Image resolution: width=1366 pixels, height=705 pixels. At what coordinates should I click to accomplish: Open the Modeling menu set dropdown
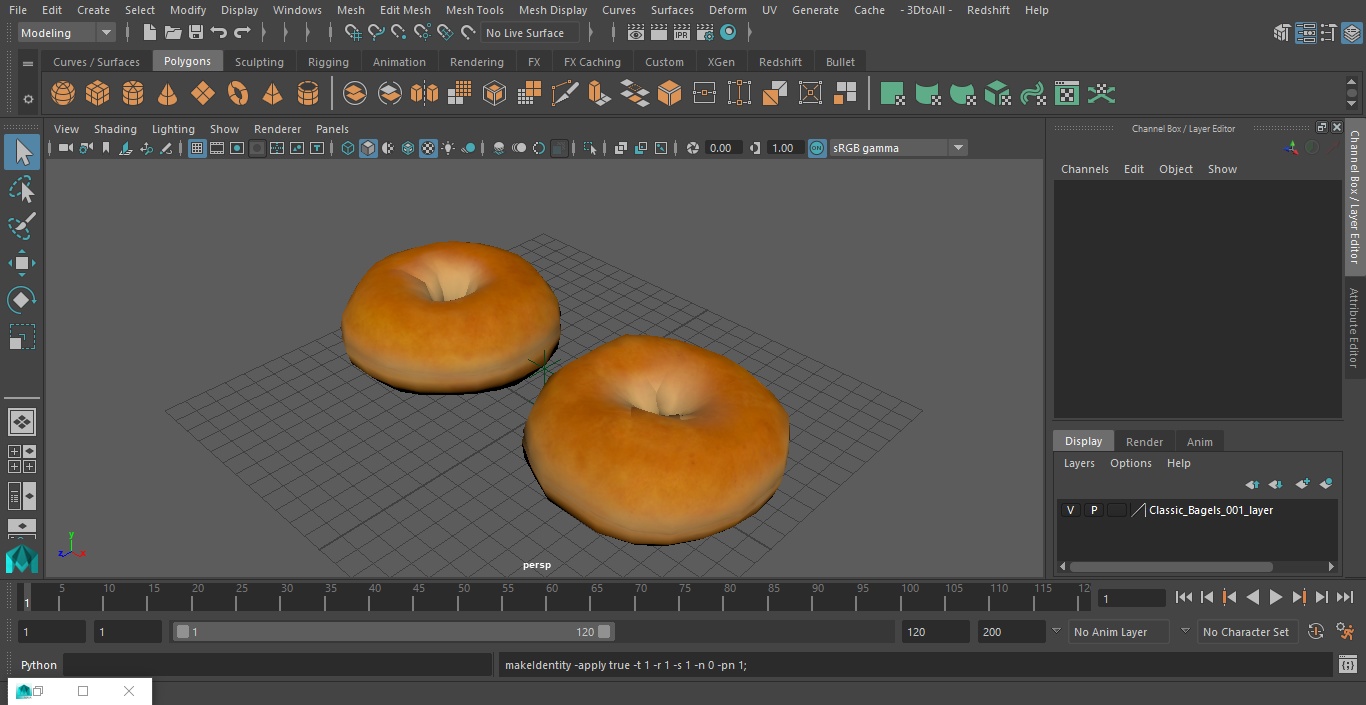pyautogui.click(x=67, y=33)
